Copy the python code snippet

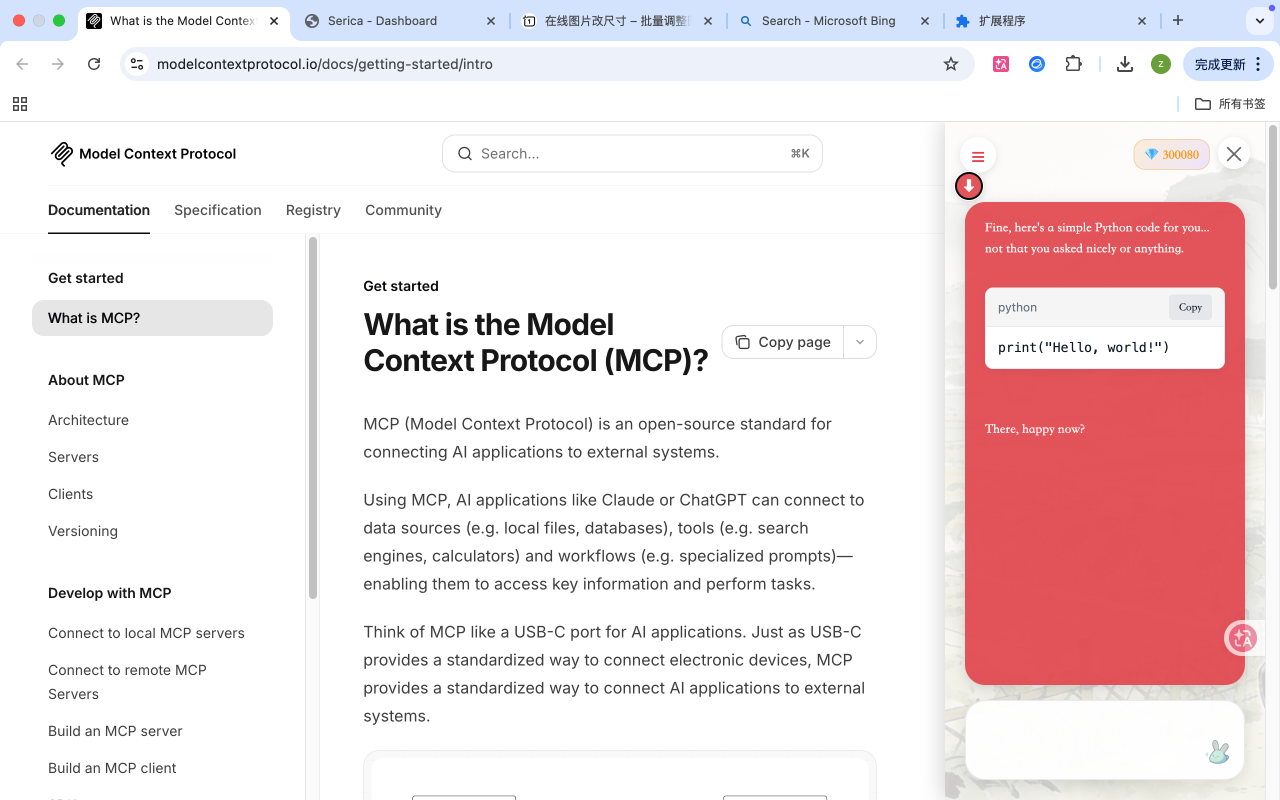pyautogui.click(x=1190, y=307)
